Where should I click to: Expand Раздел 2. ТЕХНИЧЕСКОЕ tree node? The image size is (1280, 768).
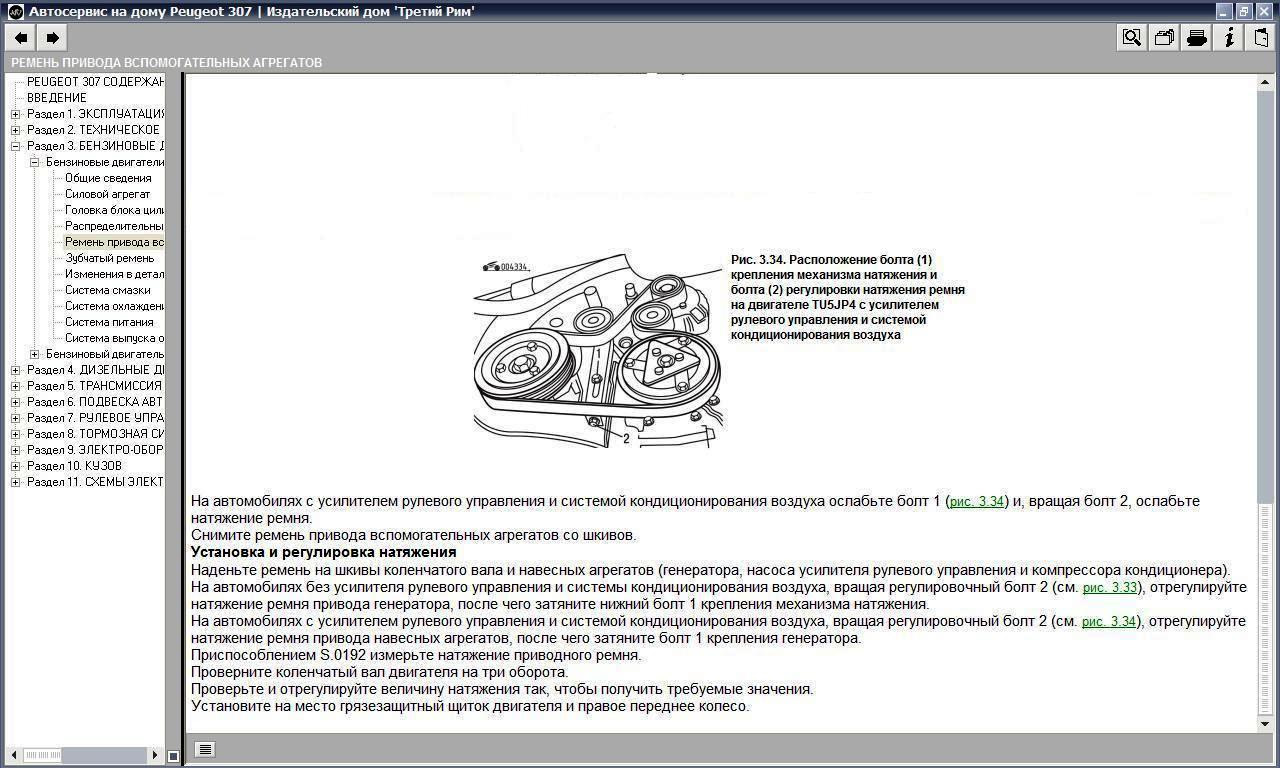coord(15,130)
